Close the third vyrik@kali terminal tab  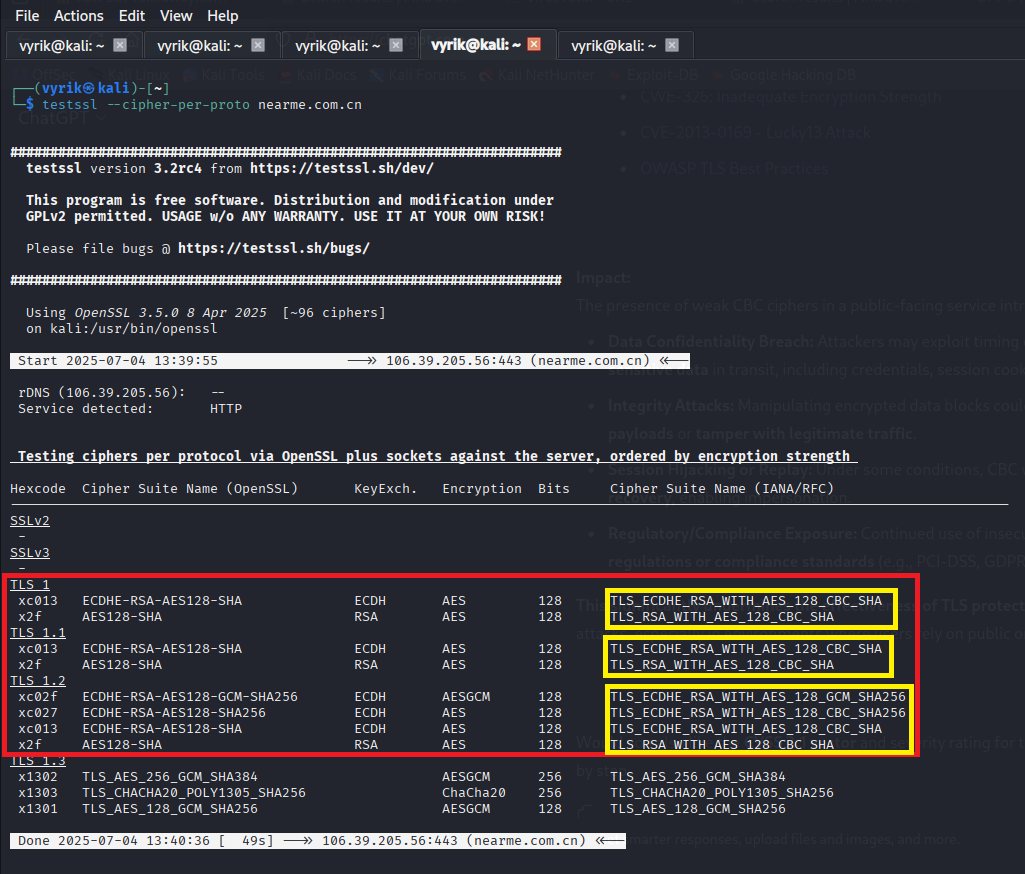point(396,45)
